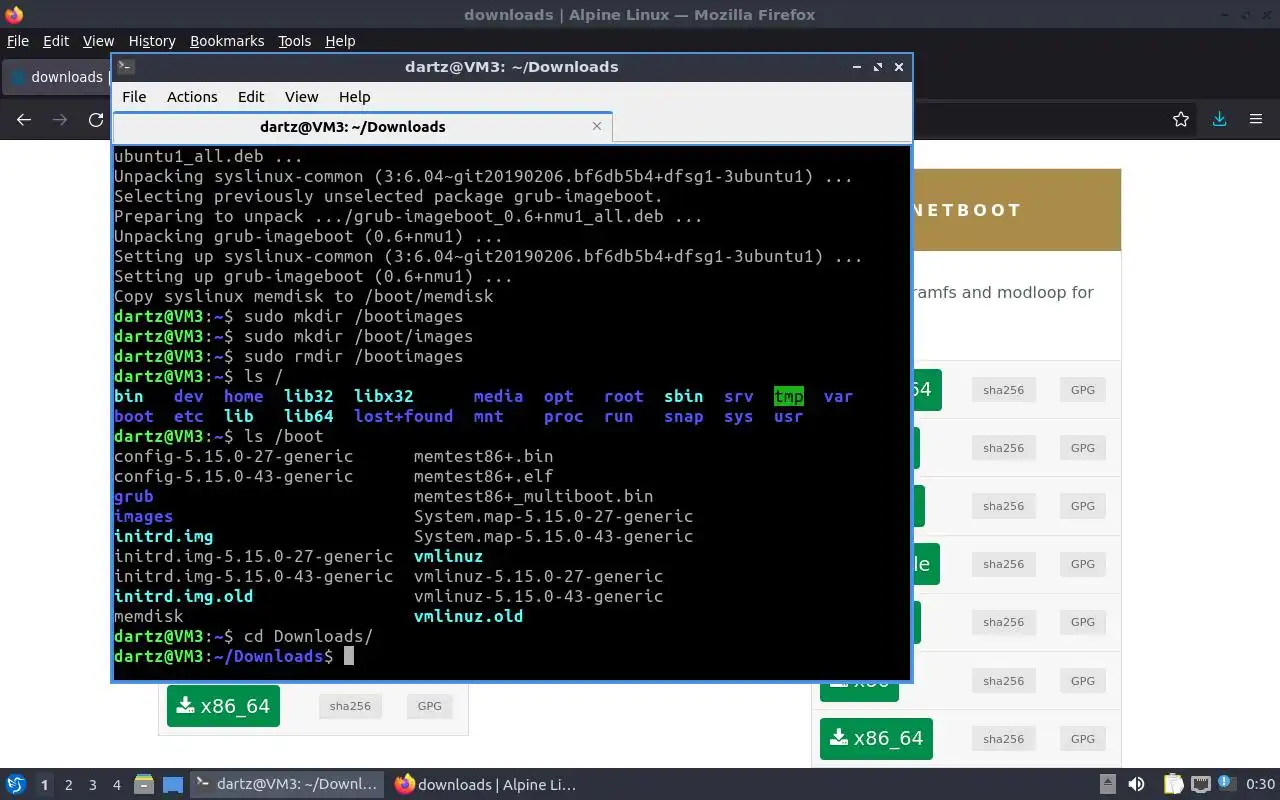Launch the file manager from the taskbar
The height and width of the screenshot is (800, 1280).
143,784
